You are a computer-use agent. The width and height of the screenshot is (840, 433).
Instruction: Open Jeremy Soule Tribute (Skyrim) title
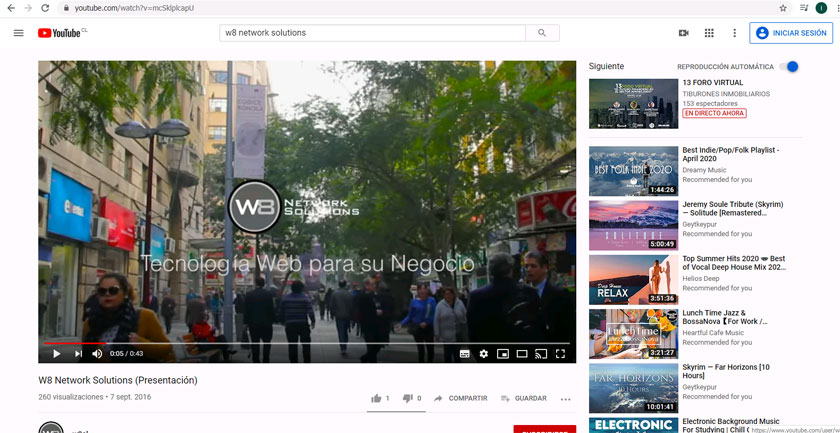(733, 208)
